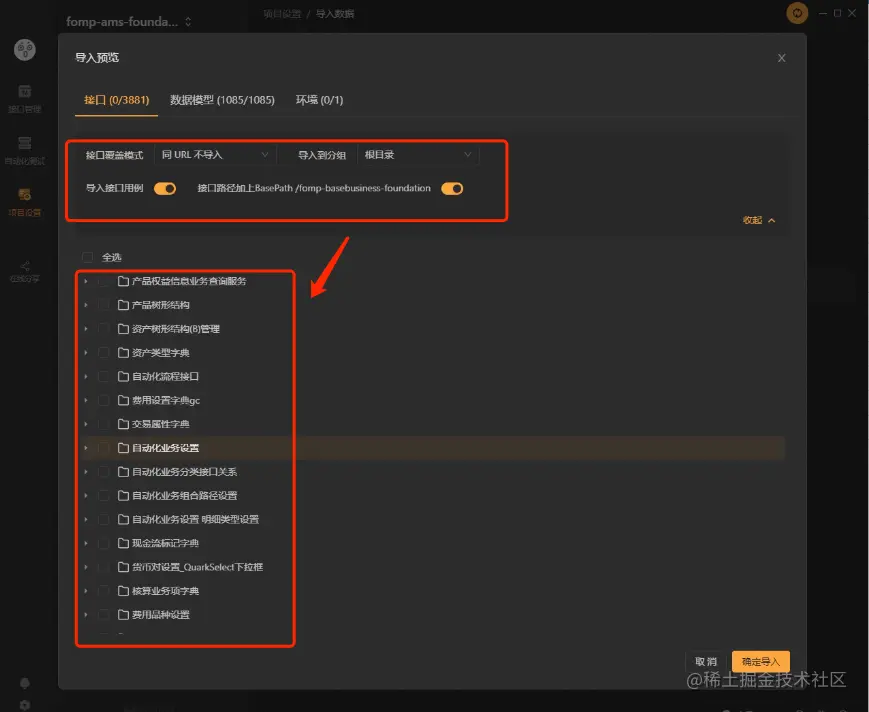Click the settings gear icon at bottom left
Image resolution: width=869 pixels, height=712 pixels.
tap(25, 705)
